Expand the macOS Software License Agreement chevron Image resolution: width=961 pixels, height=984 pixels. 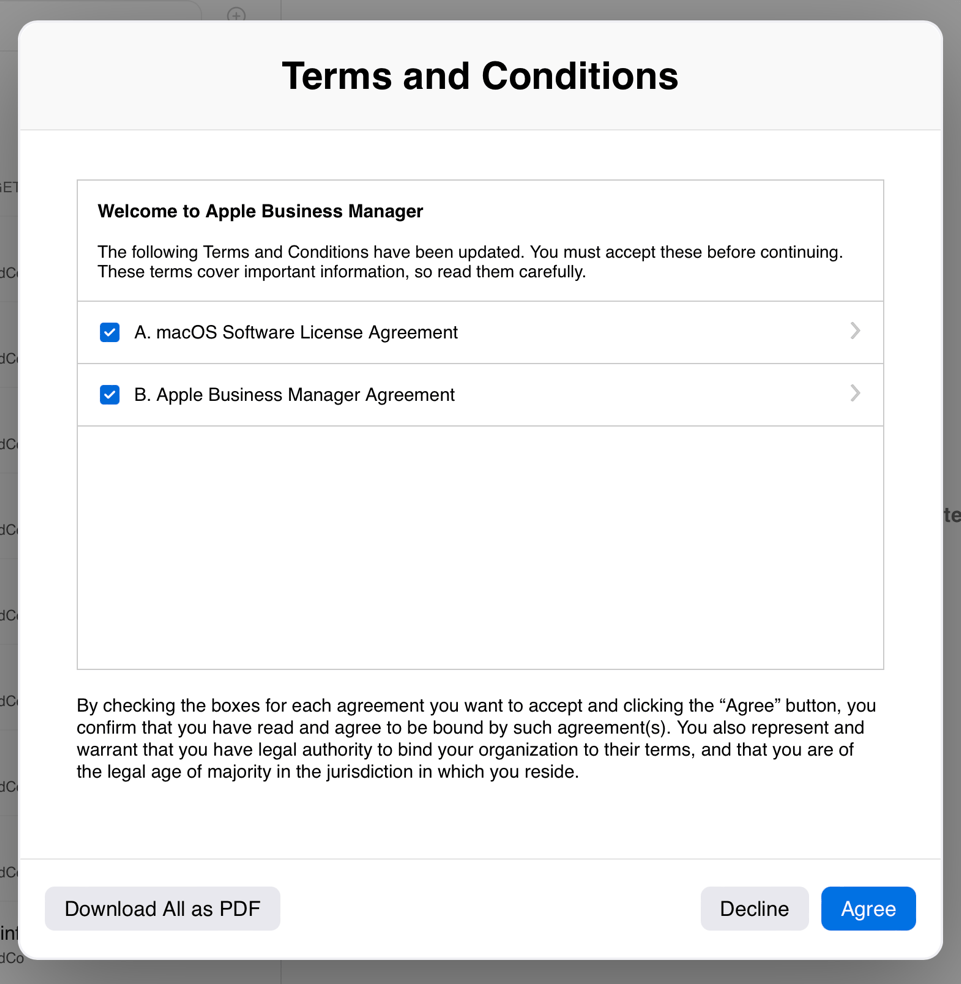coord(855,331)
